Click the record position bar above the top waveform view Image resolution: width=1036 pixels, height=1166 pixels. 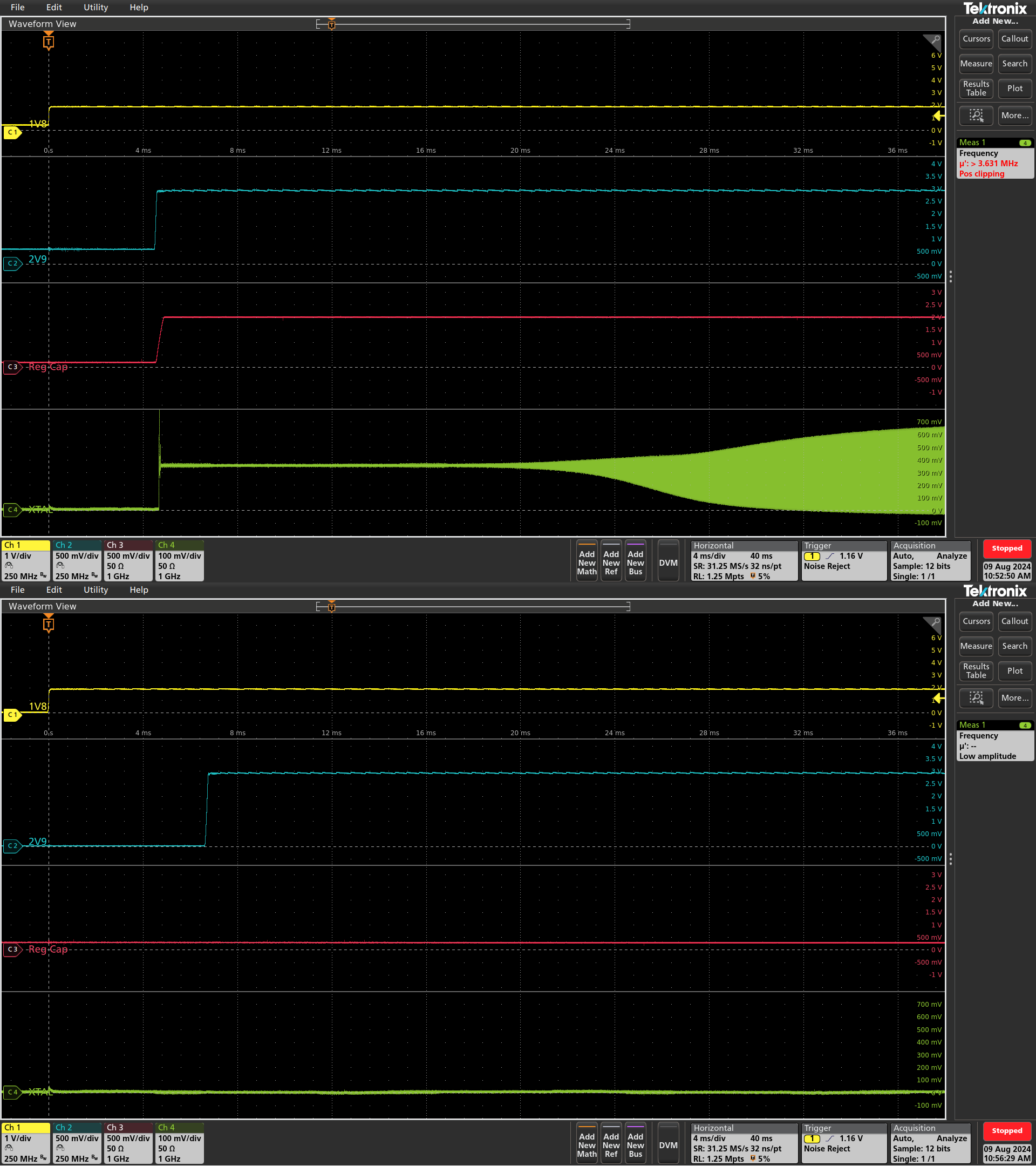tap(473, 24)
